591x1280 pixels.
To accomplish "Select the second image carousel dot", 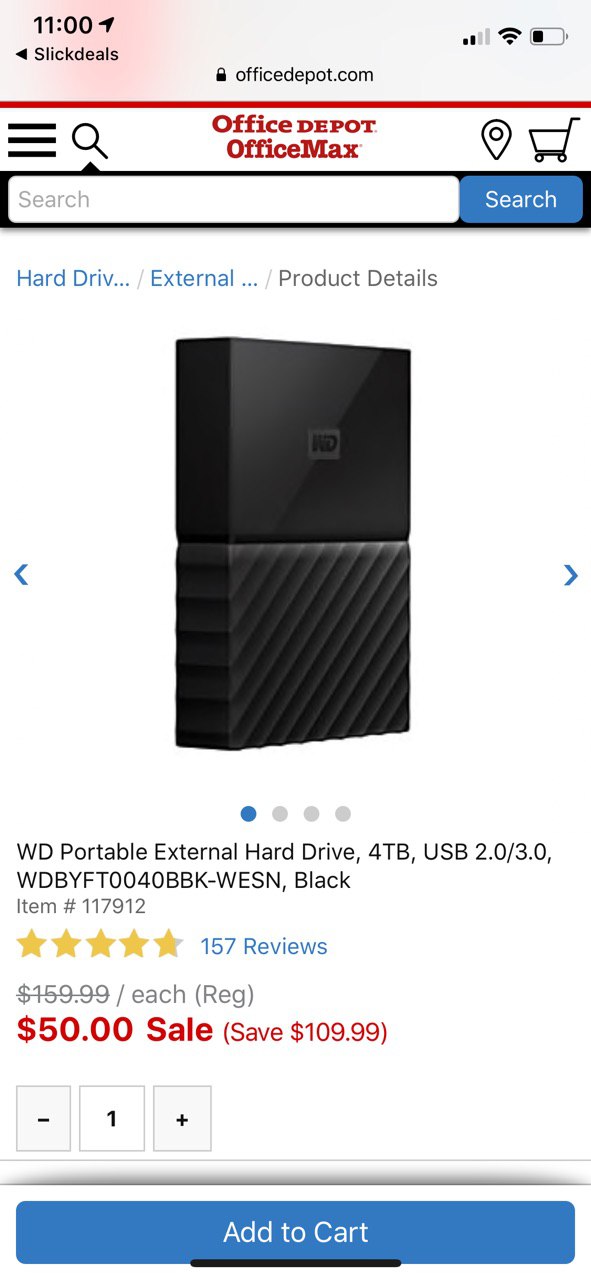I will tap(280, 814).
